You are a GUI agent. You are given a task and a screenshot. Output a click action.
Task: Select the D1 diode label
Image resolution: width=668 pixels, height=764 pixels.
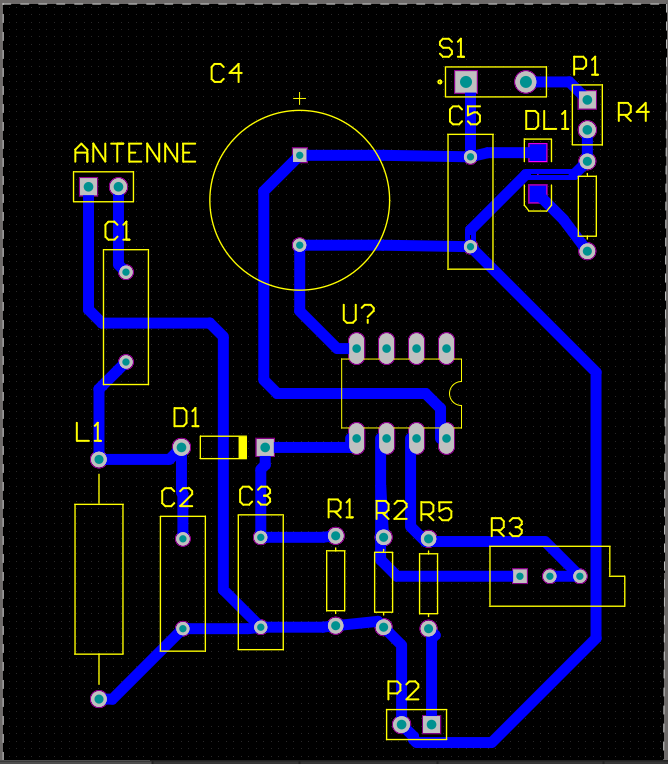(x=186, y=418)
